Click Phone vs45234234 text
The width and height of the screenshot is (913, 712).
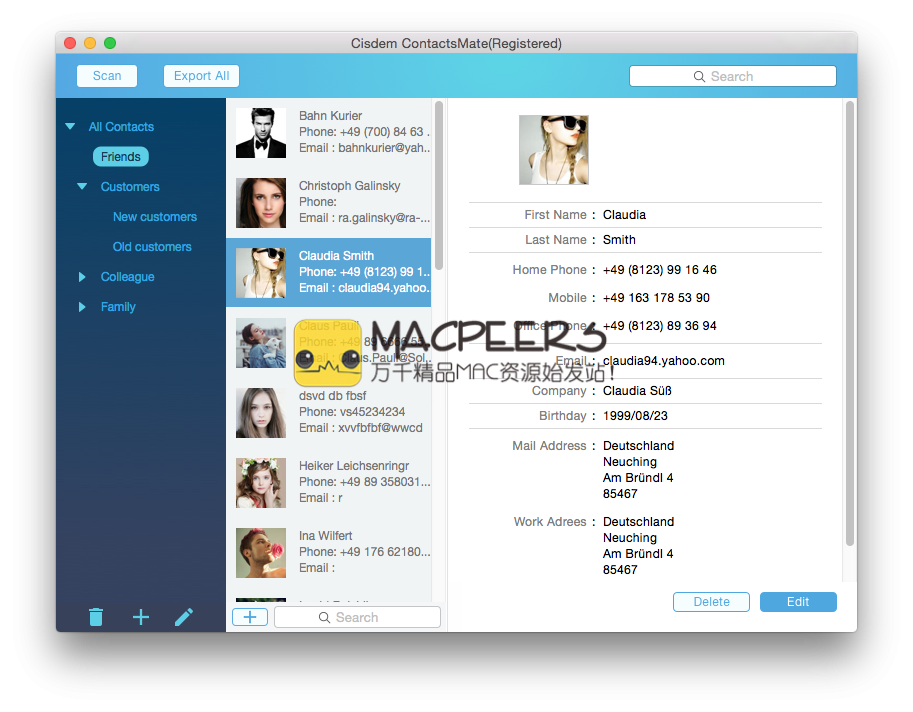coord(352,412)
